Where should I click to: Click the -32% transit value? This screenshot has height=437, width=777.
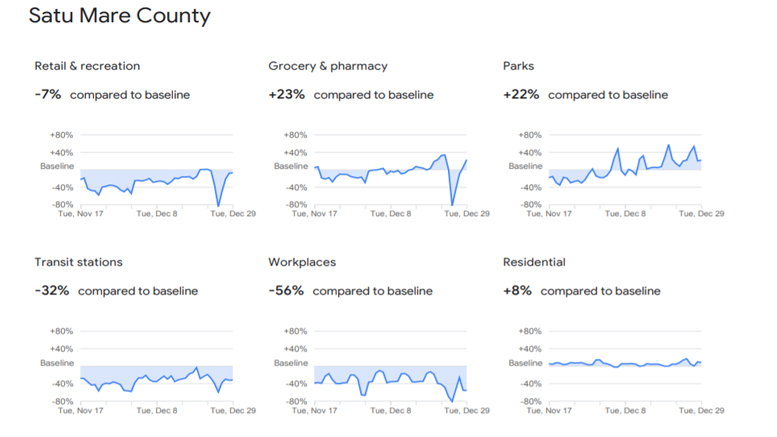click(x=51, y=291)
